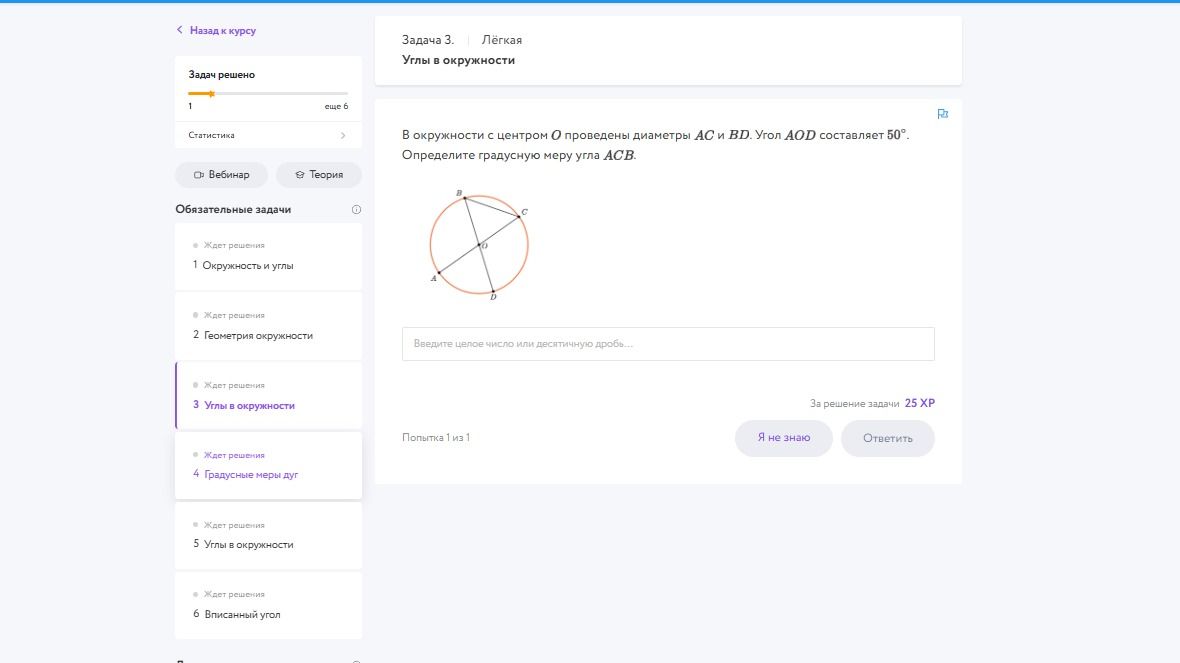1180x663 pixels.
Task: Click the circle diagram image
Action: (479, 245)
